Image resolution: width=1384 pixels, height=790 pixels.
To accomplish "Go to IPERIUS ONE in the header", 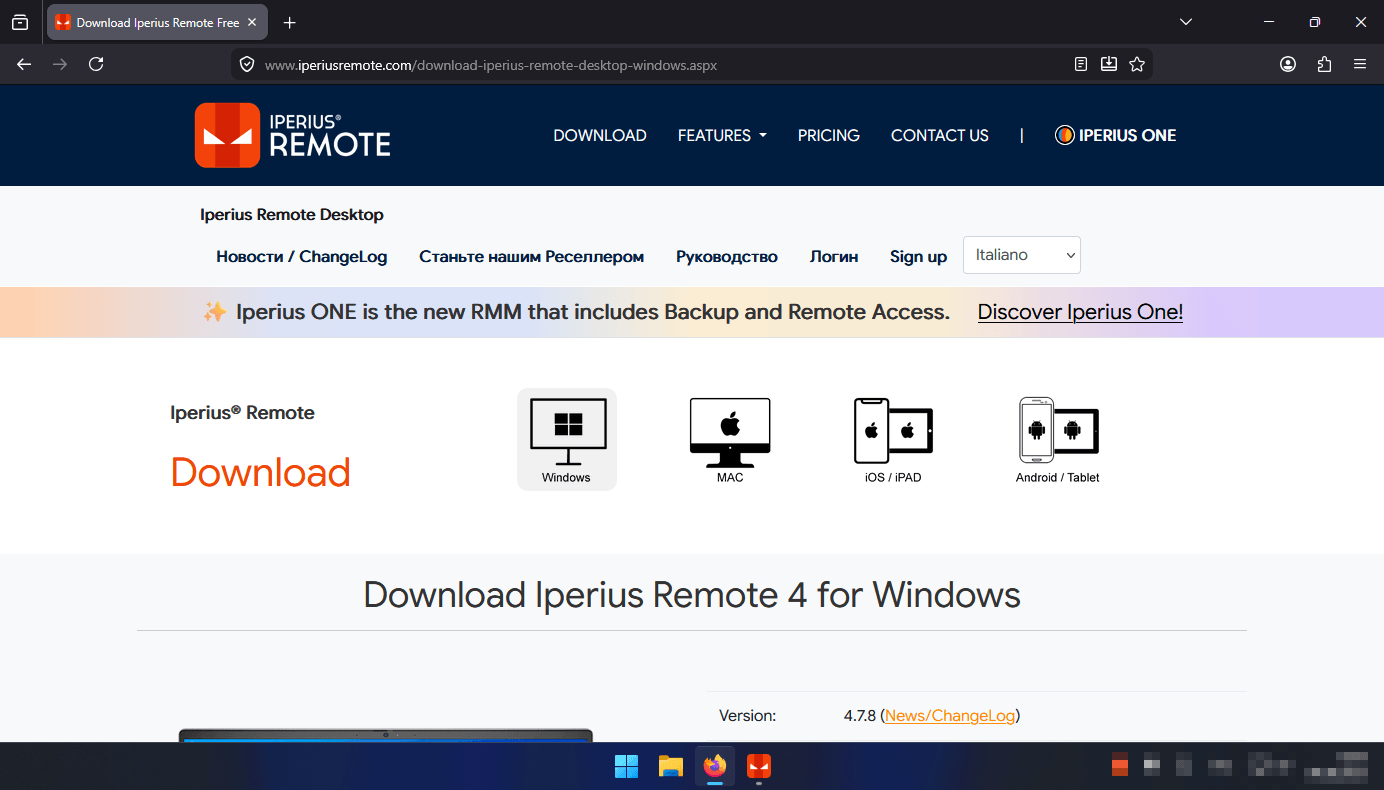I will [1116, 135].
